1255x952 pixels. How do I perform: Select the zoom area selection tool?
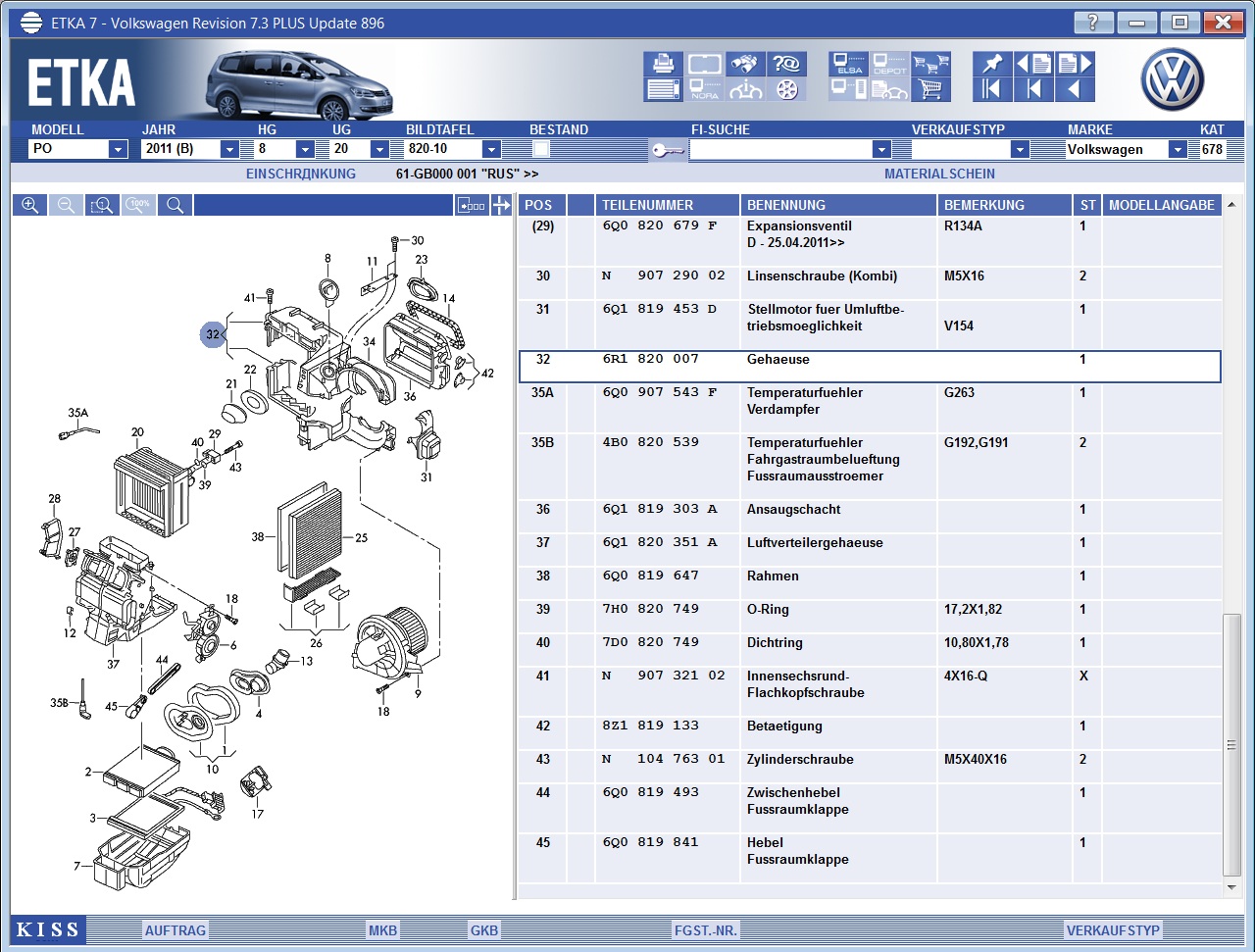(x=101, y=205)
